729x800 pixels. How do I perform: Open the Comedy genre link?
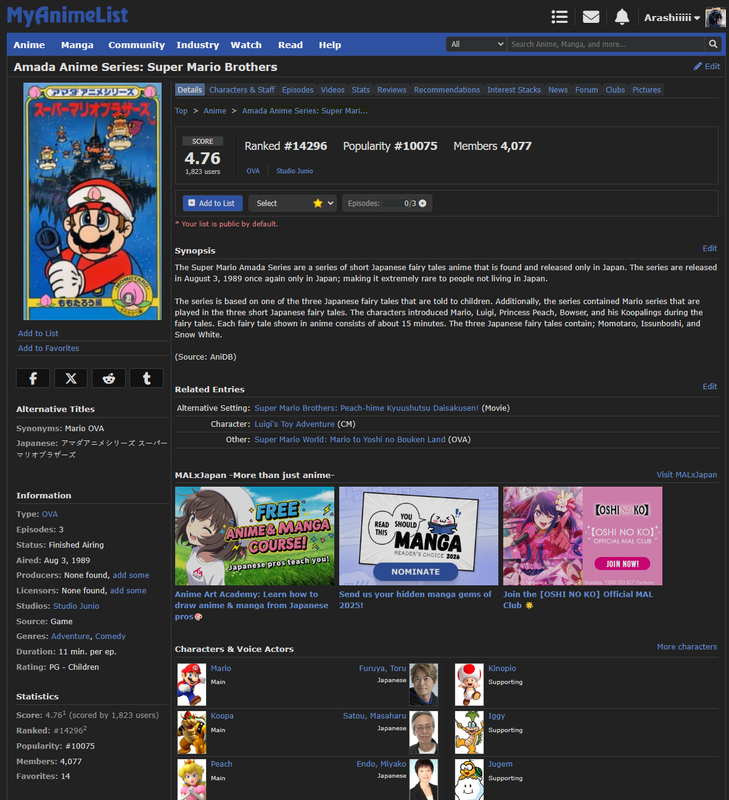coord(110,636)
